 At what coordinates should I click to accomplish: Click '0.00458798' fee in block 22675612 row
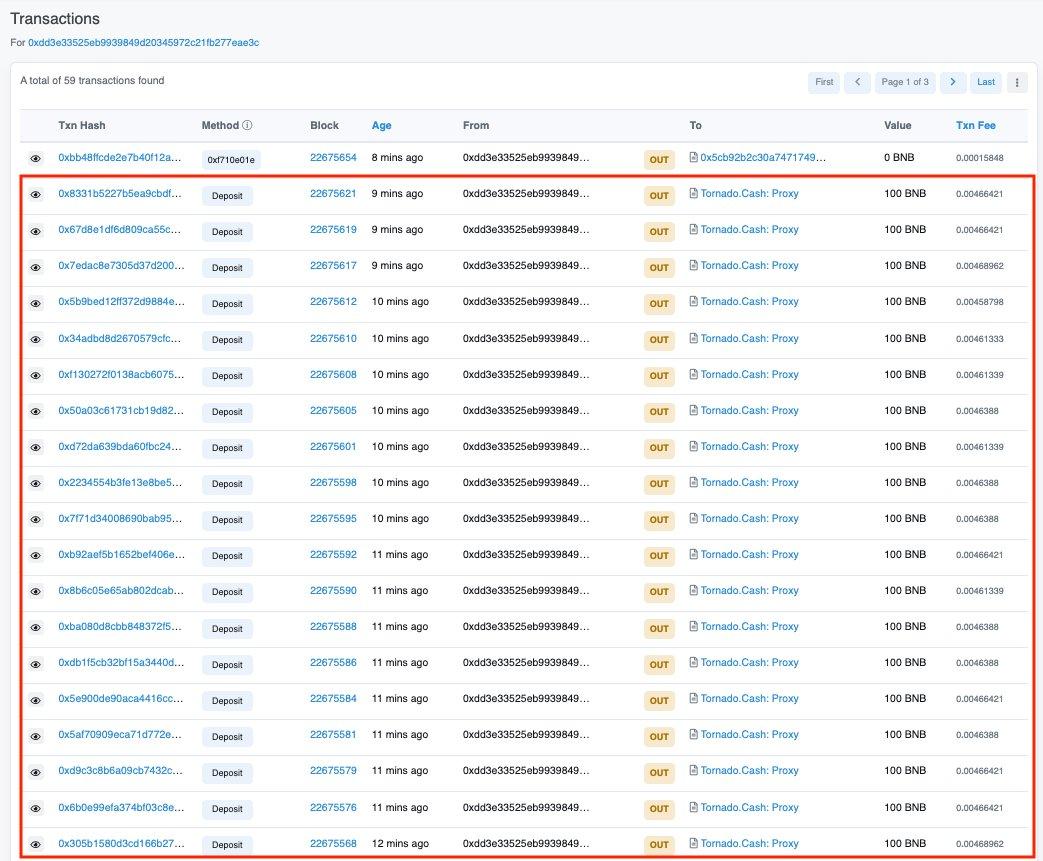980,302
